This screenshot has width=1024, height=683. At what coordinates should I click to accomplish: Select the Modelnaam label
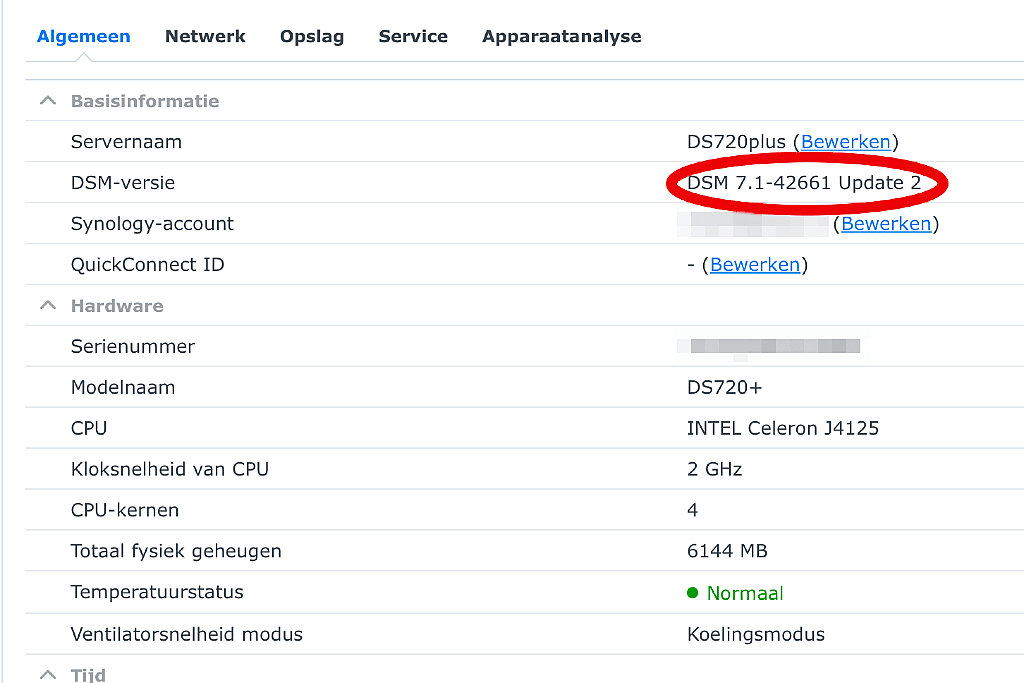[123, 388]
